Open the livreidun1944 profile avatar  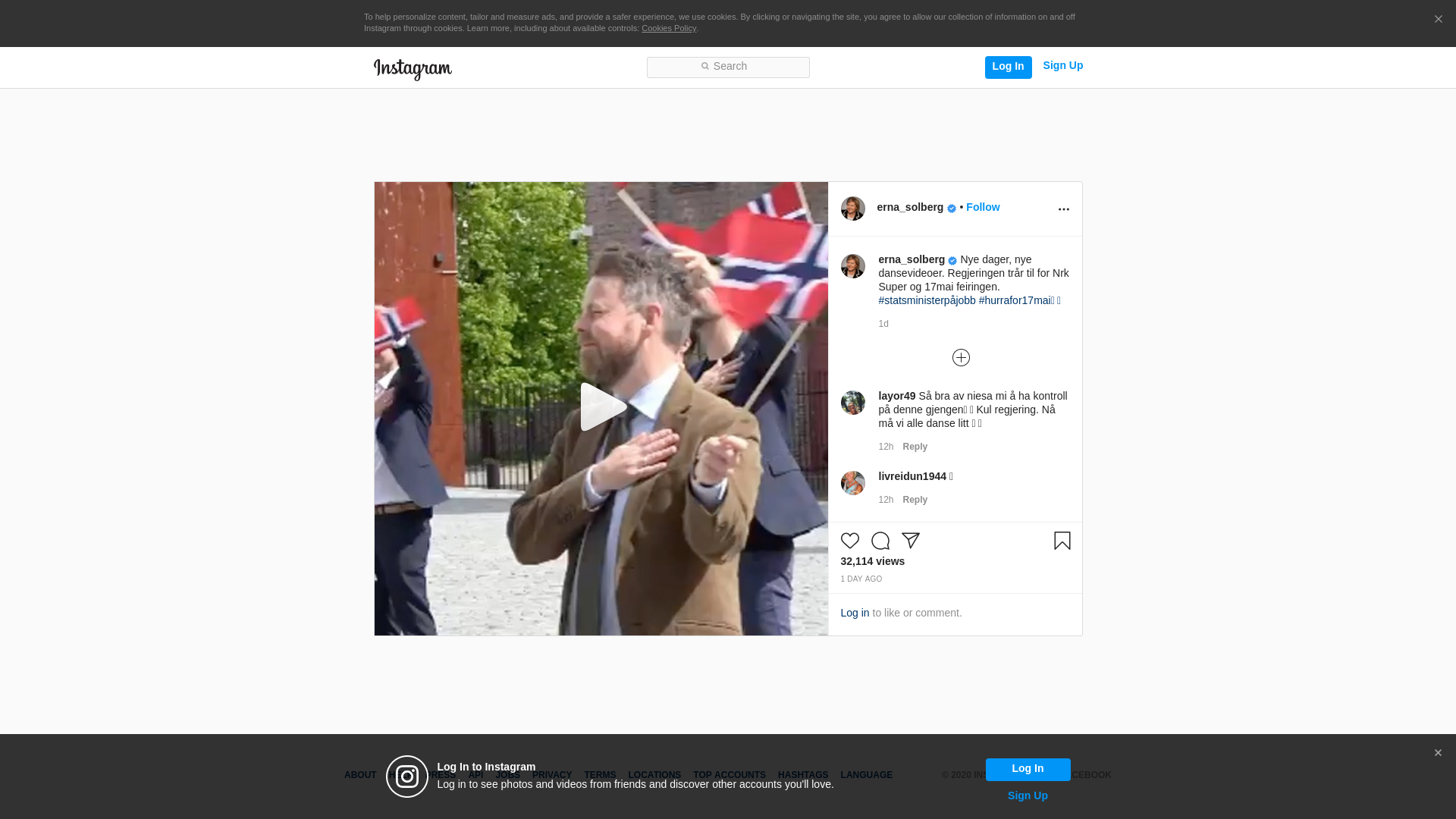coord(852,483)
